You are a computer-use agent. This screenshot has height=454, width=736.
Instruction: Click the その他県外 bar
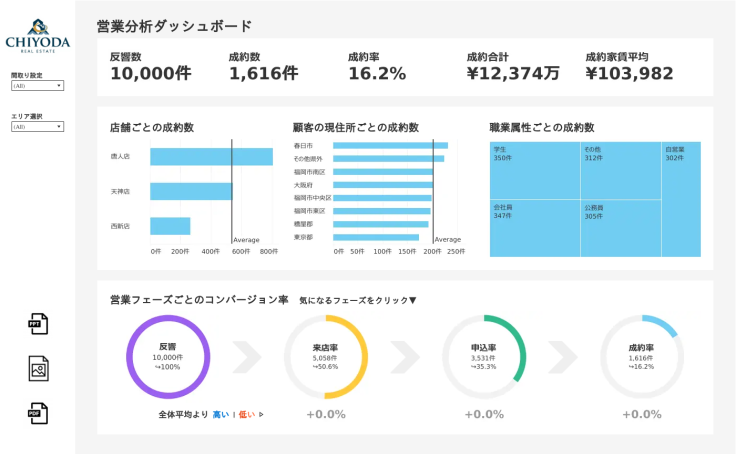pos(388,159)
